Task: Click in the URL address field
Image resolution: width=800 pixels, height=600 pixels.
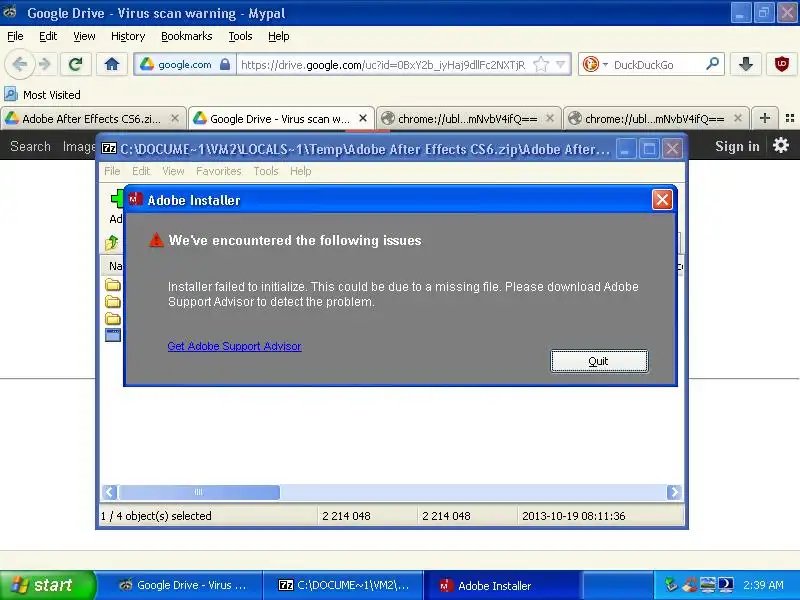Action: [x=383, y=65]
